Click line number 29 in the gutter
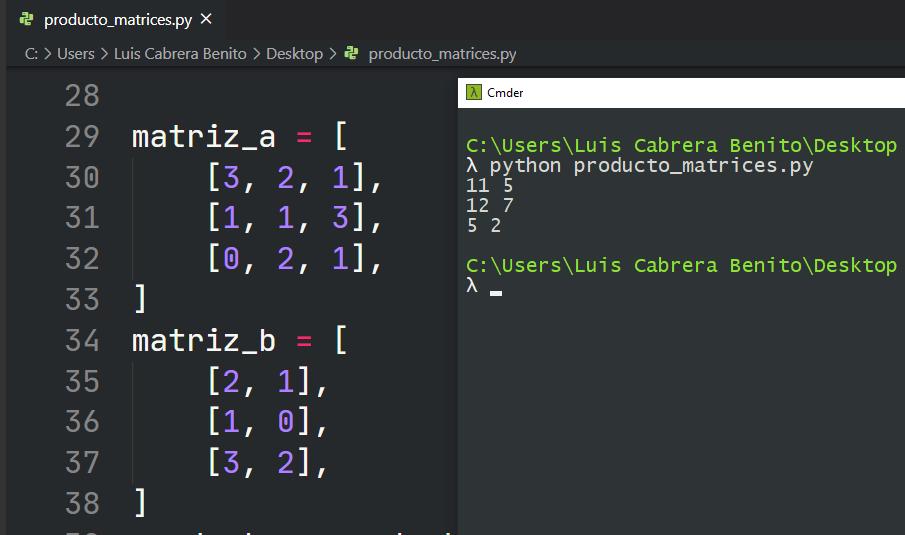The height and width of the screenshot is (535, 905). (x=82, y=136)
